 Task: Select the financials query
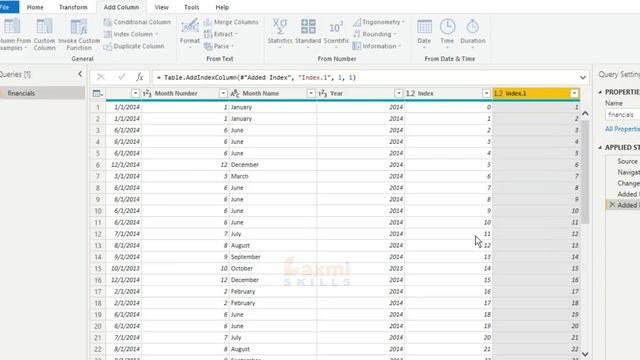(x=42, y=93)
